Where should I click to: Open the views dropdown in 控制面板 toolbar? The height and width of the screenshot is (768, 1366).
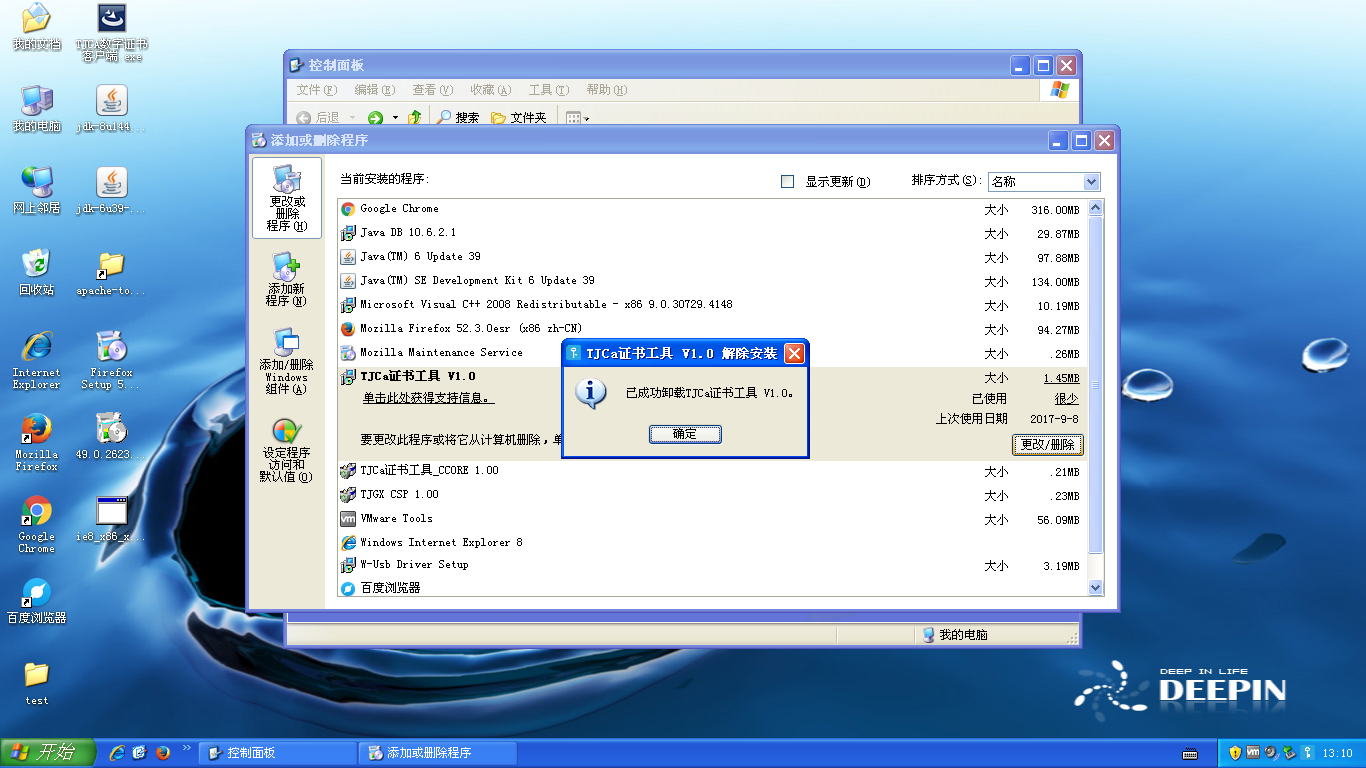pos(578,118)
